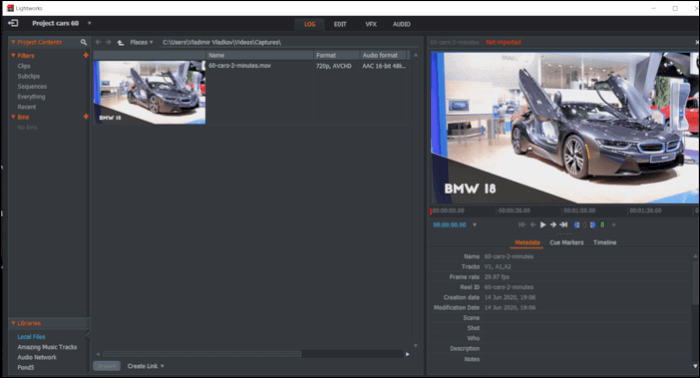The width and height of the screenshot is (700, 378).
Task: Add a new filter with the orange plus
Action: click(86, 55)
